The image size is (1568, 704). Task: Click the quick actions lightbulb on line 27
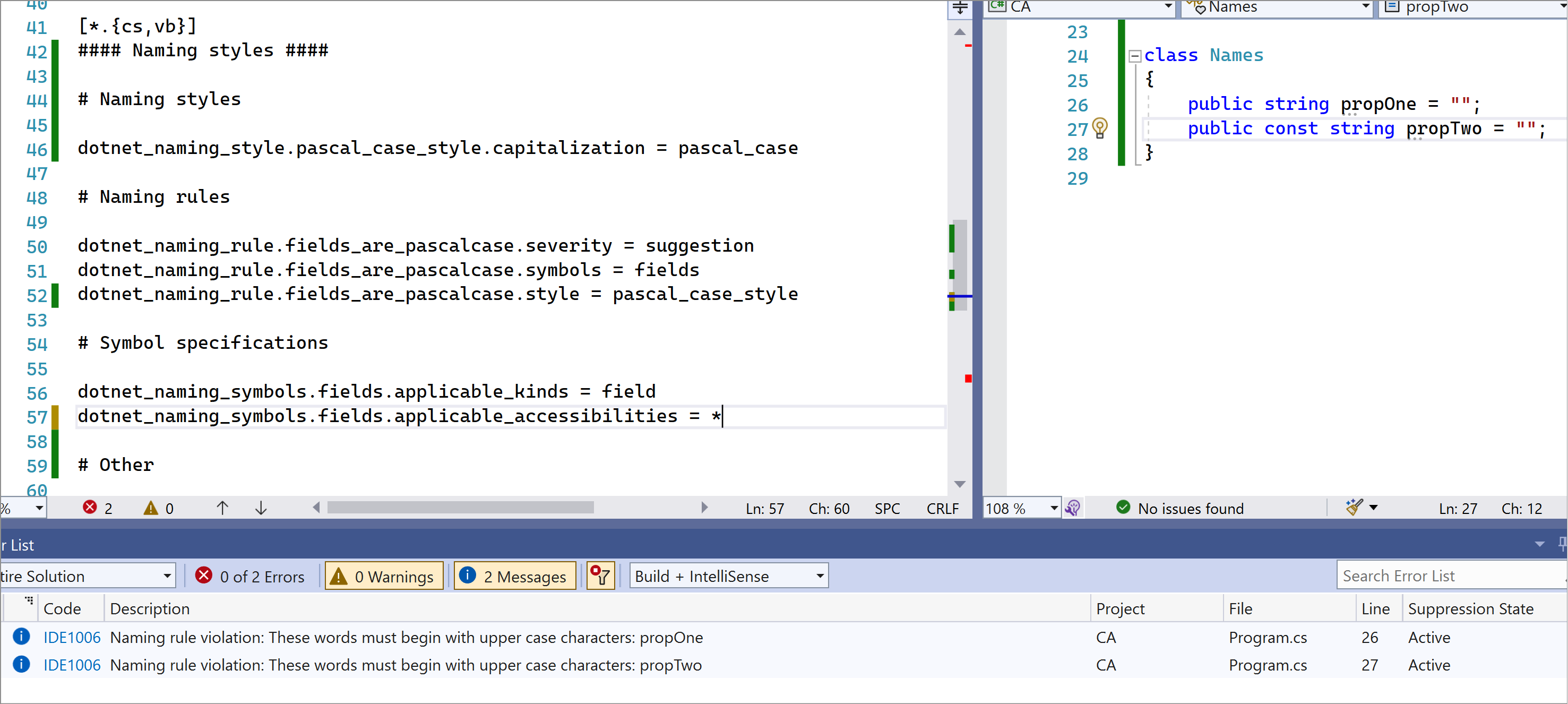[x=1099, y=128]
